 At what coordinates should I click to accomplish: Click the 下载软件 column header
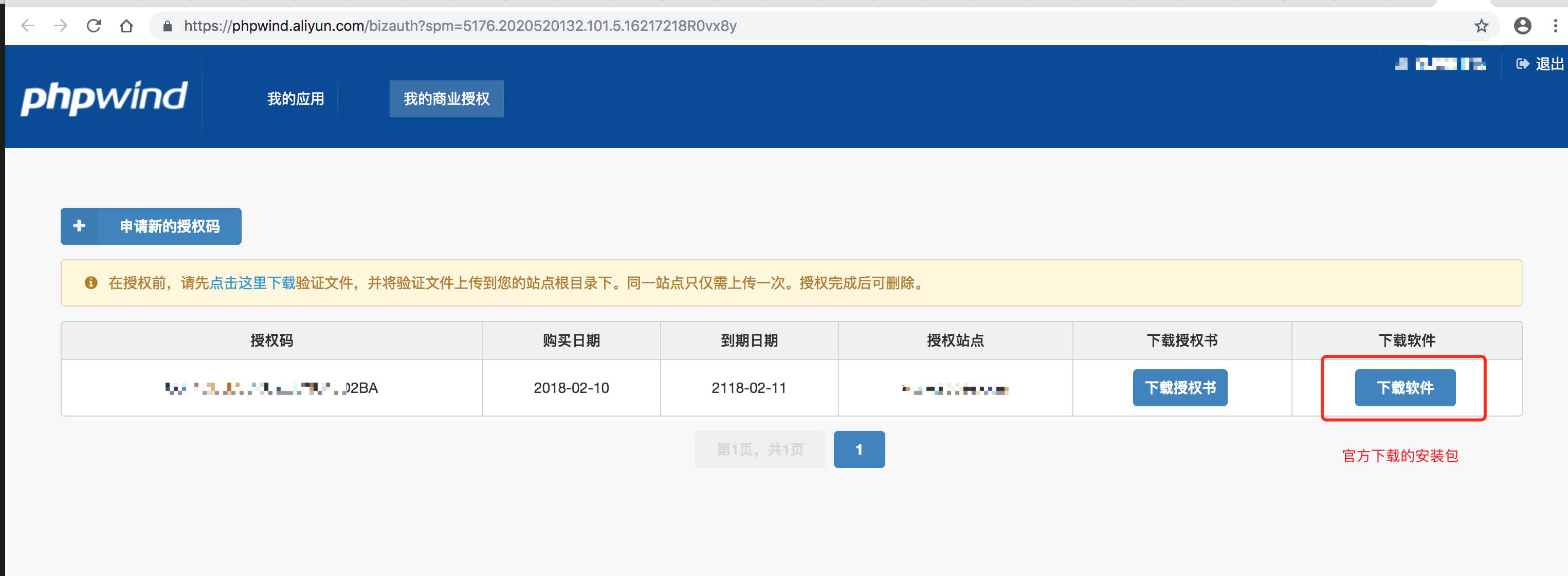(1406, 340)
